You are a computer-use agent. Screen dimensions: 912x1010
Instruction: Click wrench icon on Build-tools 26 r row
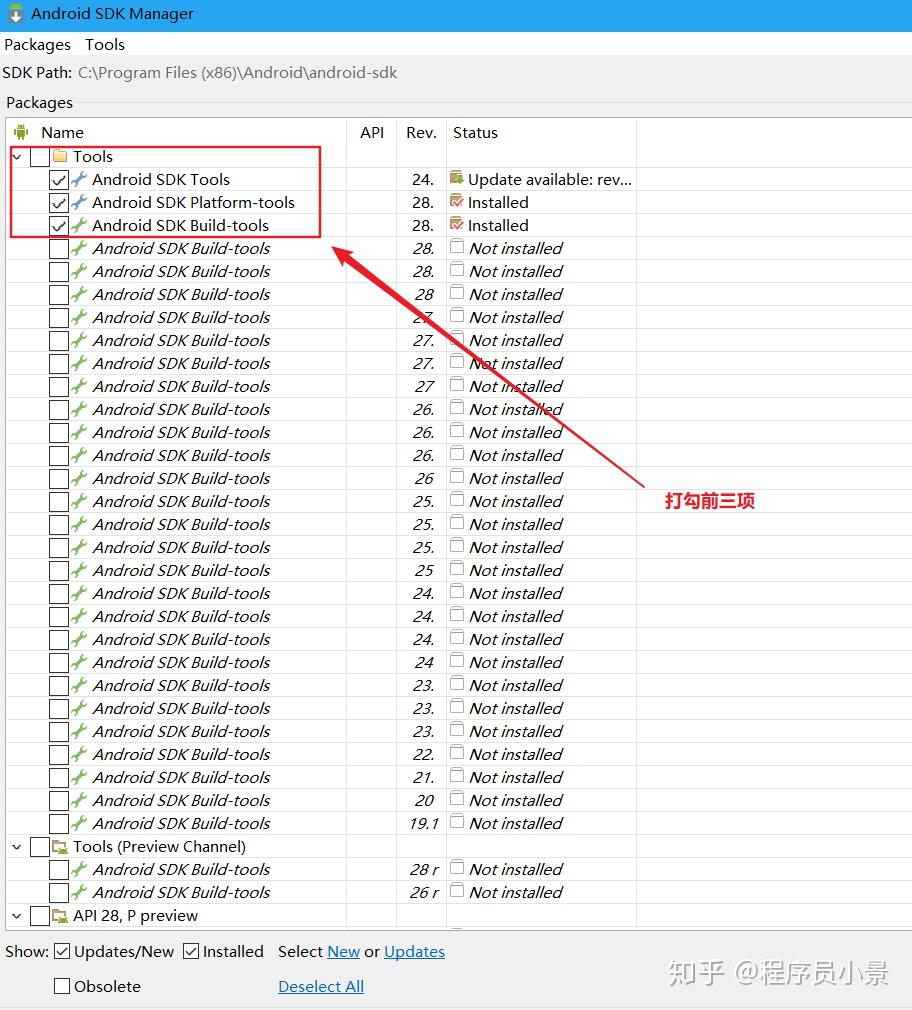coord(79,892)
